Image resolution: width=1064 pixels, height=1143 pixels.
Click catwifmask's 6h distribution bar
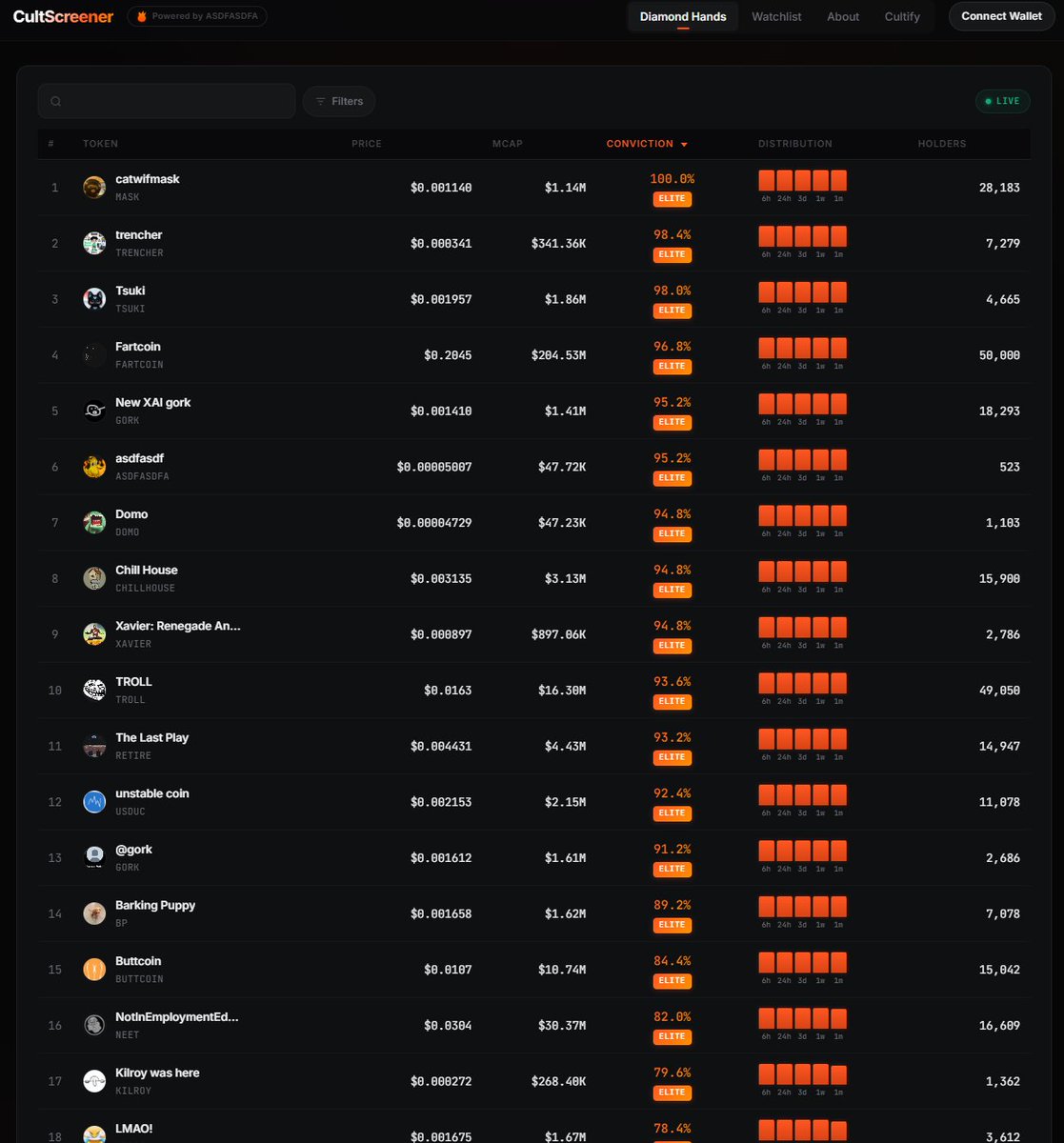766,181
